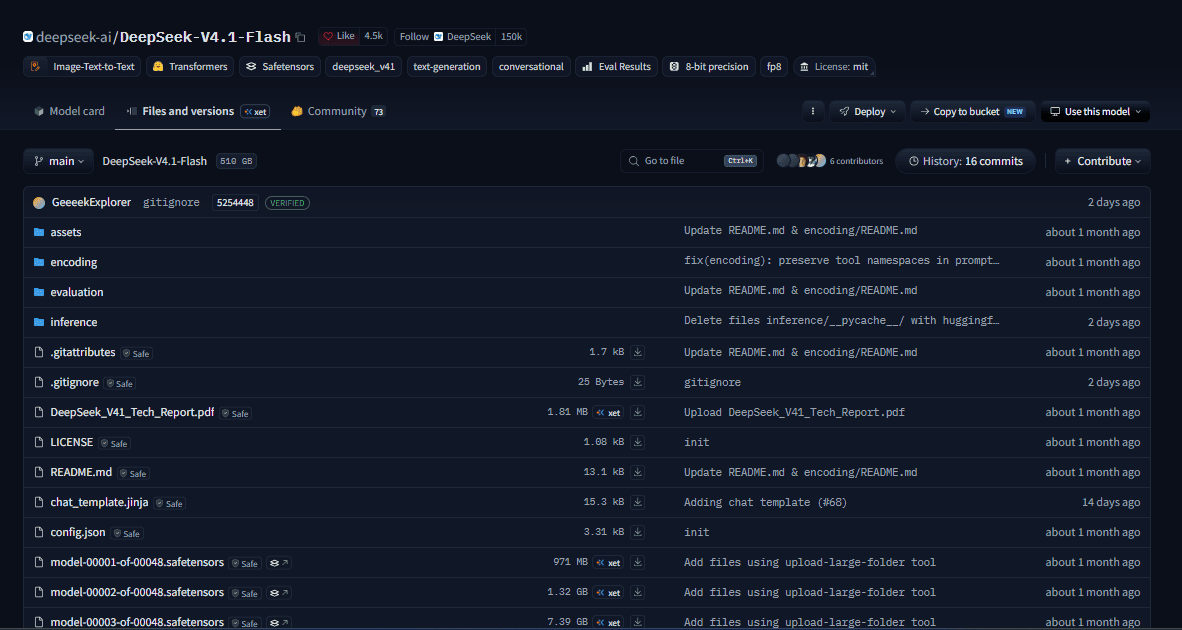Select the Files and versions tab
Screen dimensions: 1182x630
click(198, 112)
